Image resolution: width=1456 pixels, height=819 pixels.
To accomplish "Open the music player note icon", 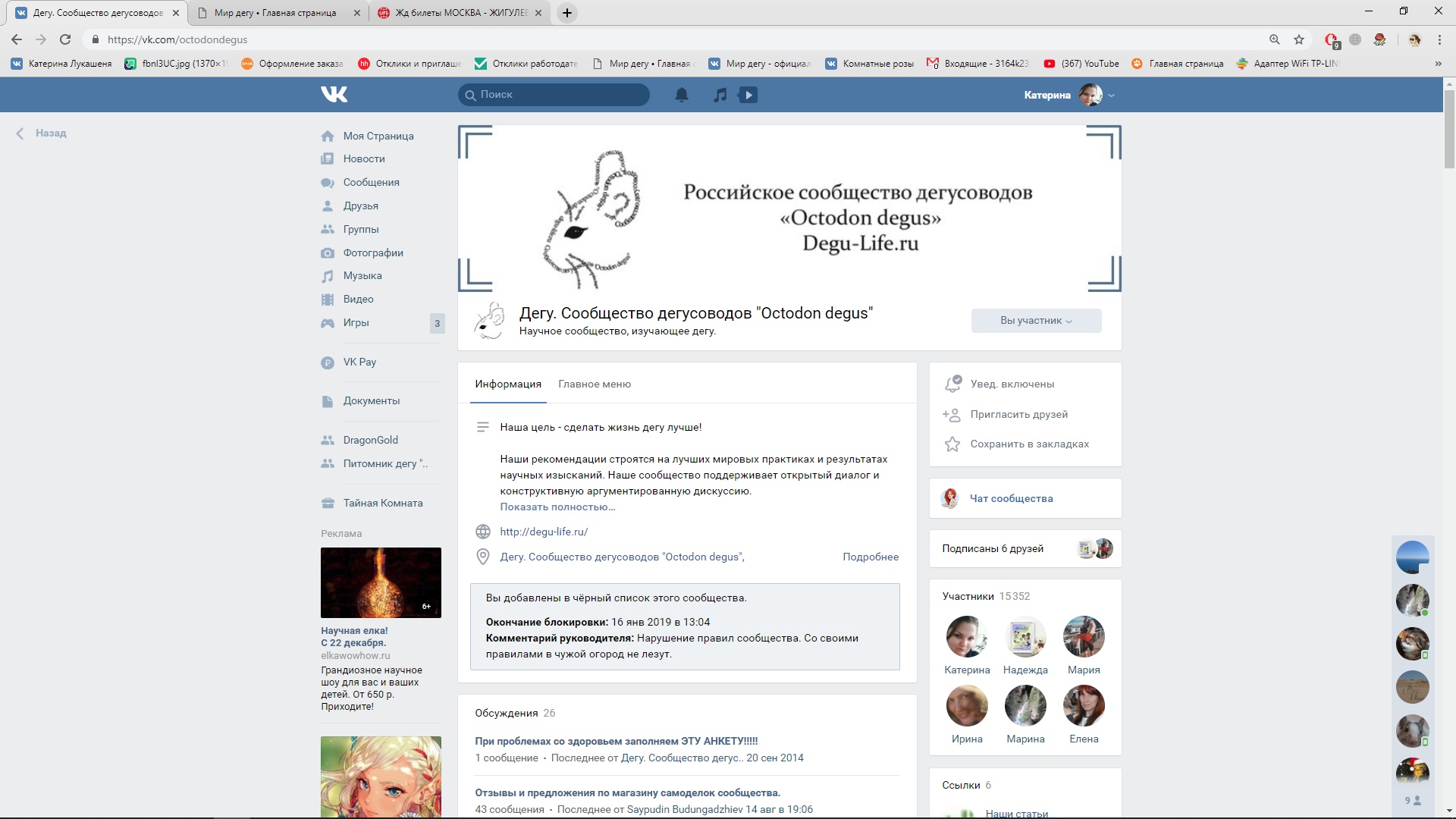I will (720, 95).
